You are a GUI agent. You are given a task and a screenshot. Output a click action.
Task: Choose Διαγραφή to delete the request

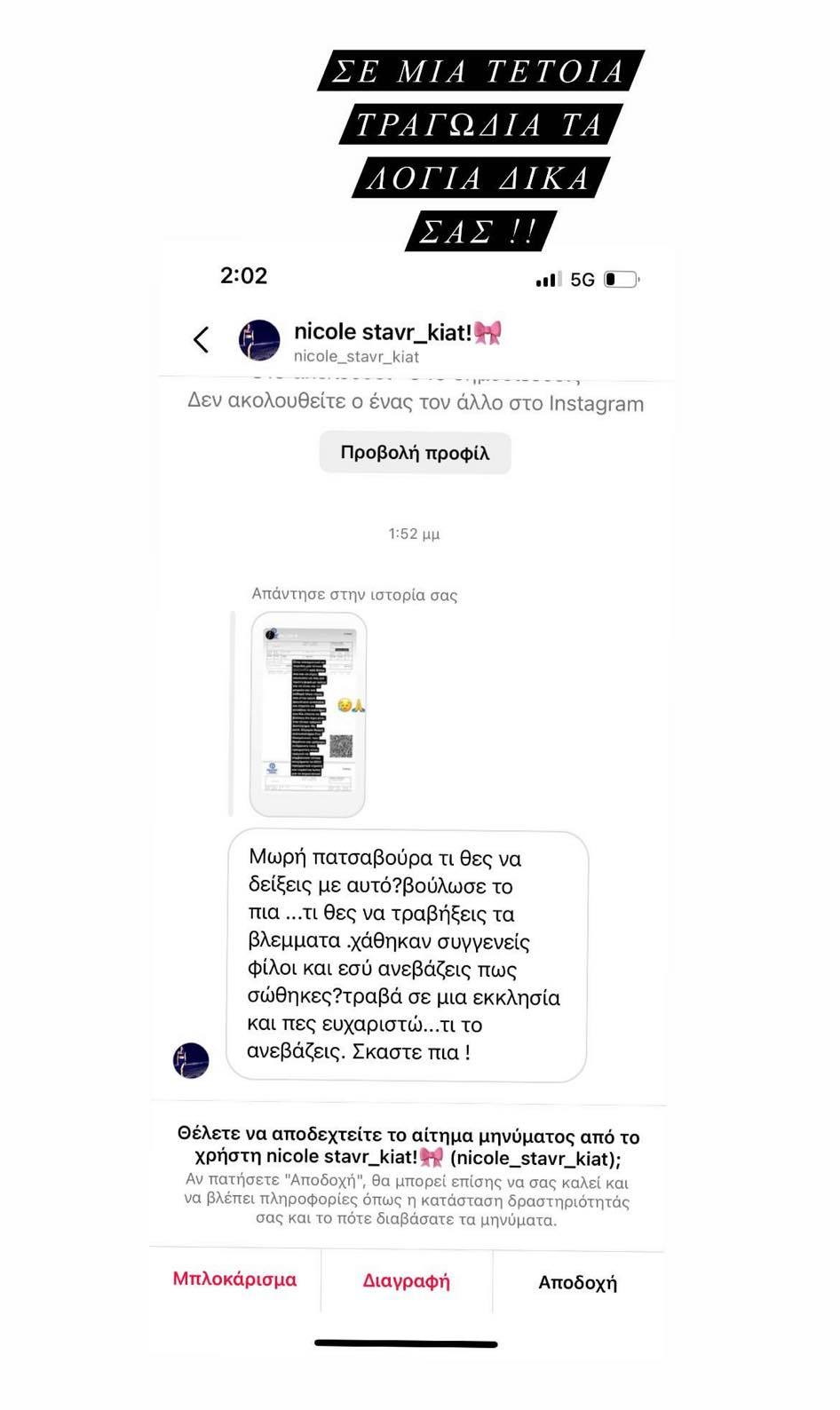407,1280
